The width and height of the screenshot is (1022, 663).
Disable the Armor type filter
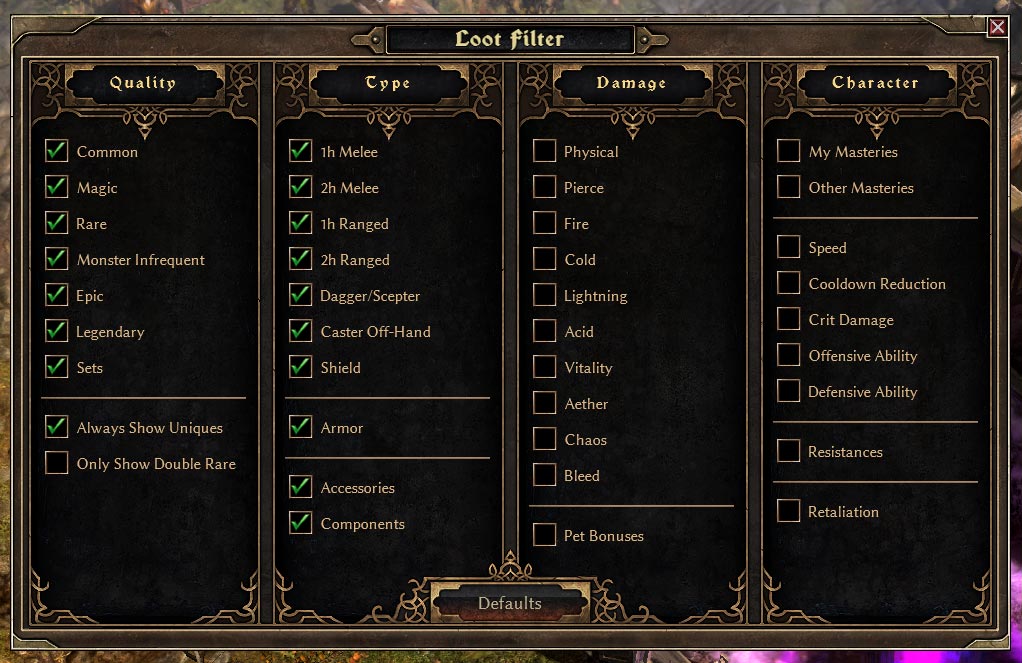pos(300,427)
